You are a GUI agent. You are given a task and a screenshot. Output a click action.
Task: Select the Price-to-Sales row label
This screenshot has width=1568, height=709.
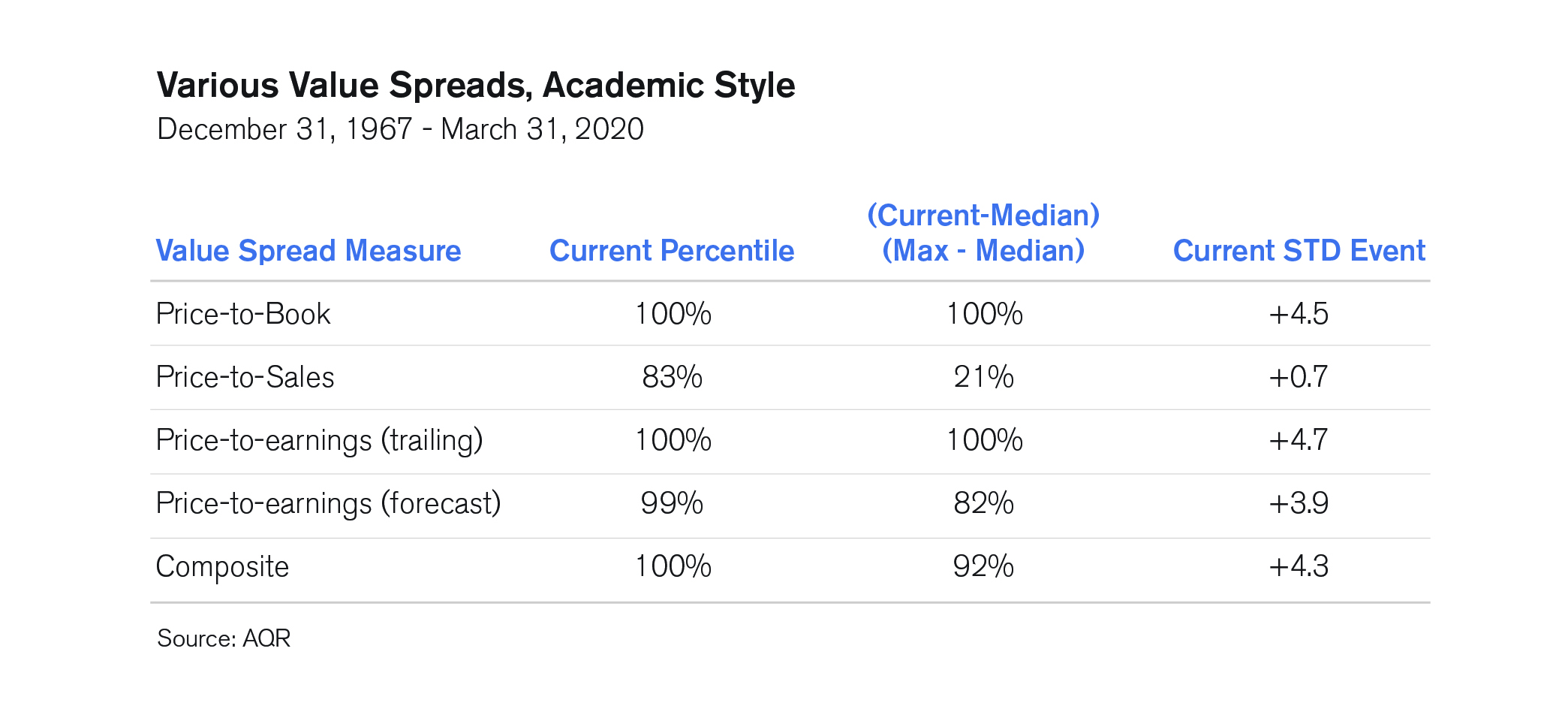click(245, 377)
